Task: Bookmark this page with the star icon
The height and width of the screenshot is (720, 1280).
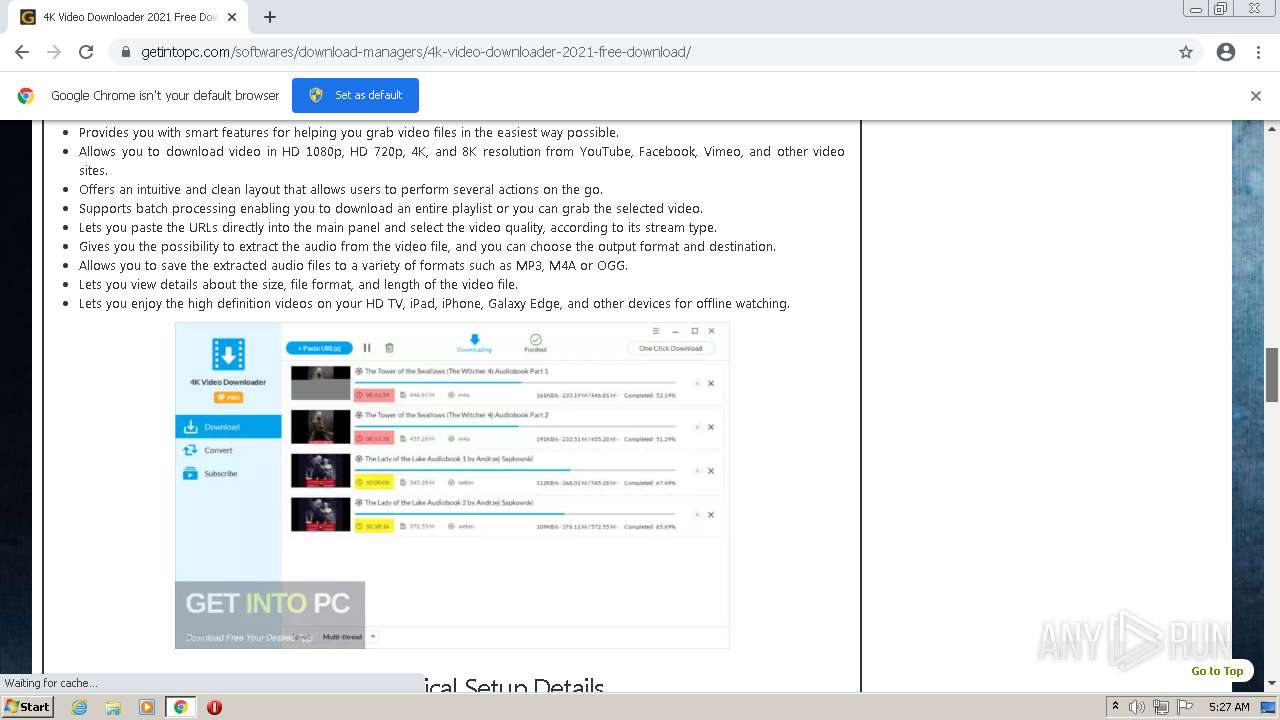Action: point(1186,52)
